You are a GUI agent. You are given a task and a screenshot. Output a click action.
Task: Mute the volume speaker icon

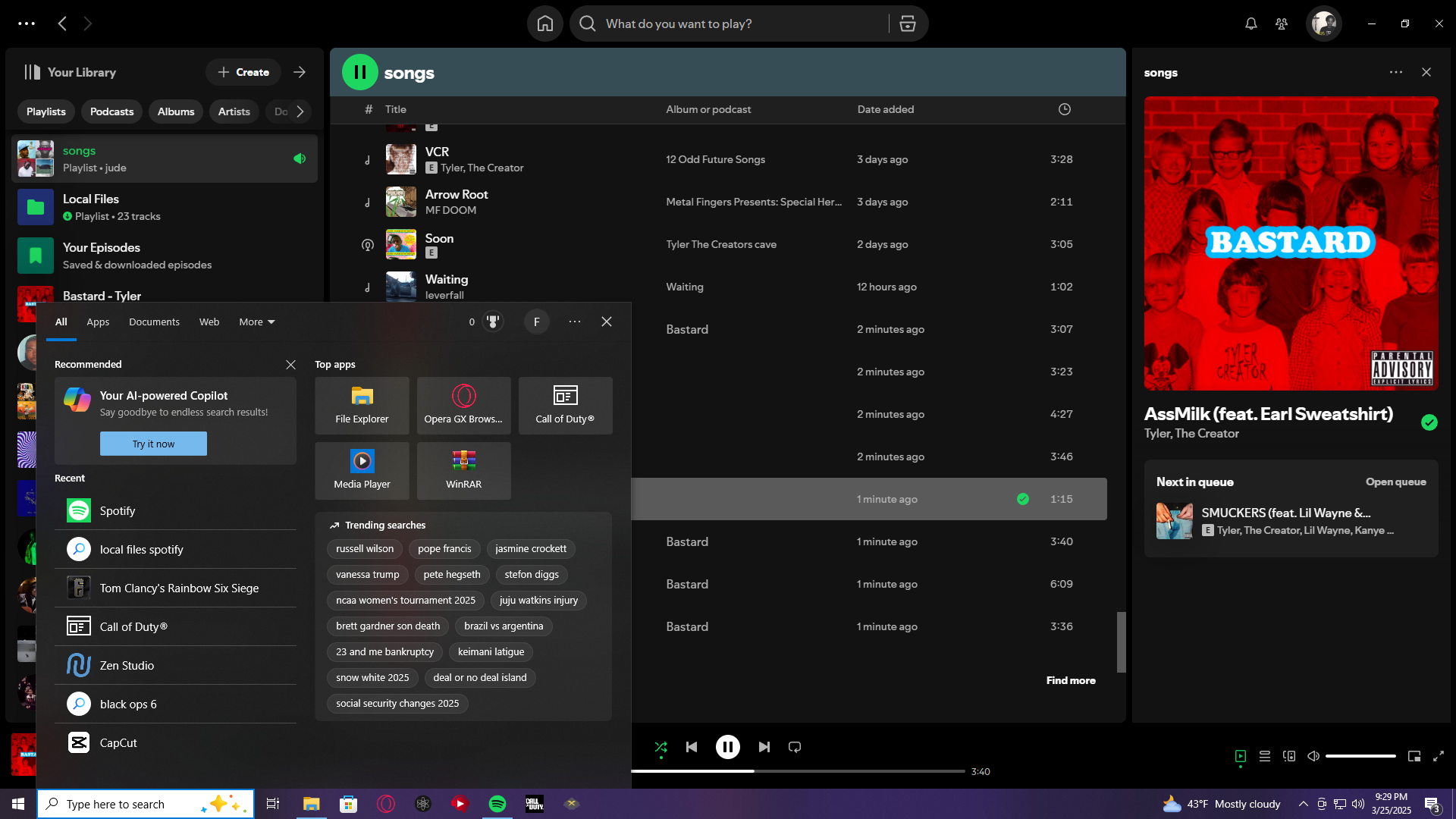[1313, 756]
